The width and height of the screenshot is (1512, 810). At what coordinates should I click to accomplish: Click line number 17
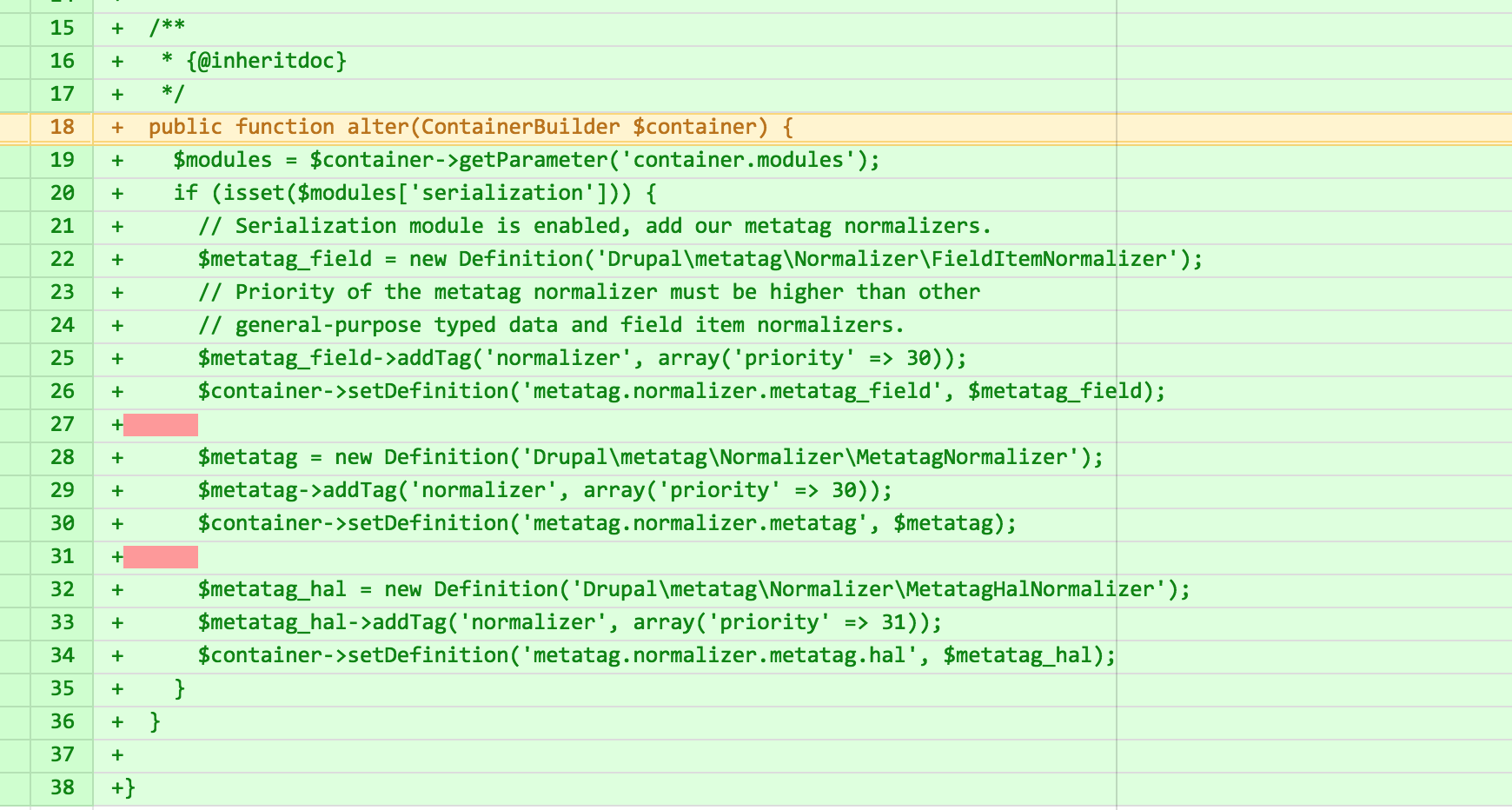(x=62, y=94)
